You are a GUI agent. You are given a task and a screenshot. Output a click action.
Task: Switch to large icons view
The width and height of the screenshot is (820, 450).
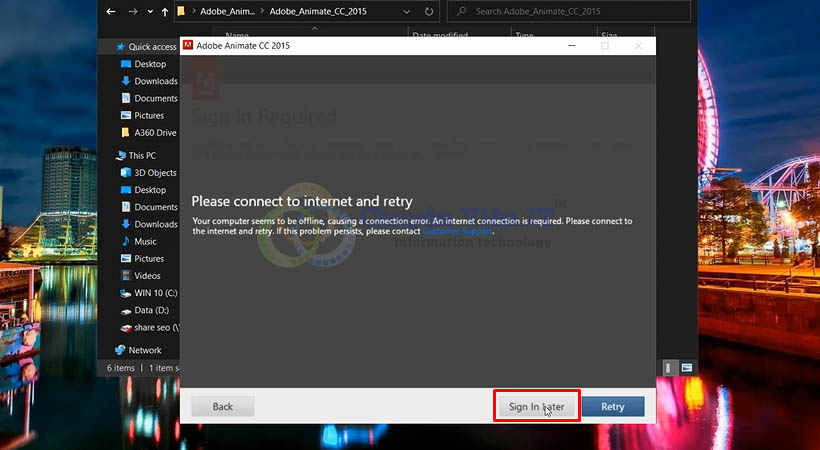coord(687,368)
